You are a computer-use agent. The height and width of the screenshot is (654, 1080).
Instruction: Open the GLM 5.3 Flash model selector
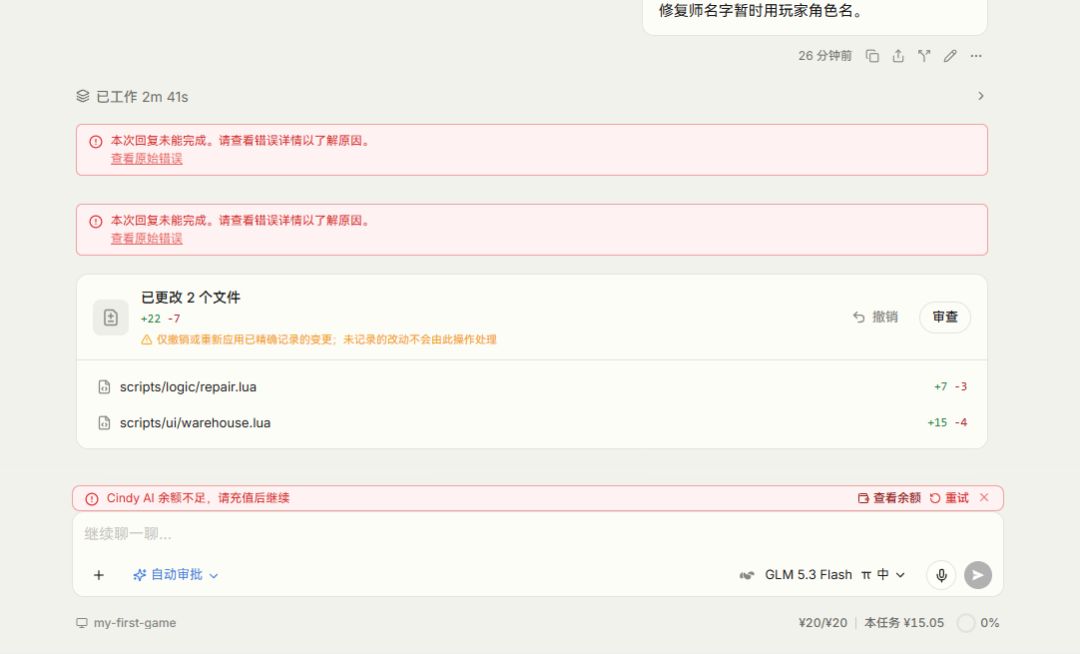tap(822, 575)
